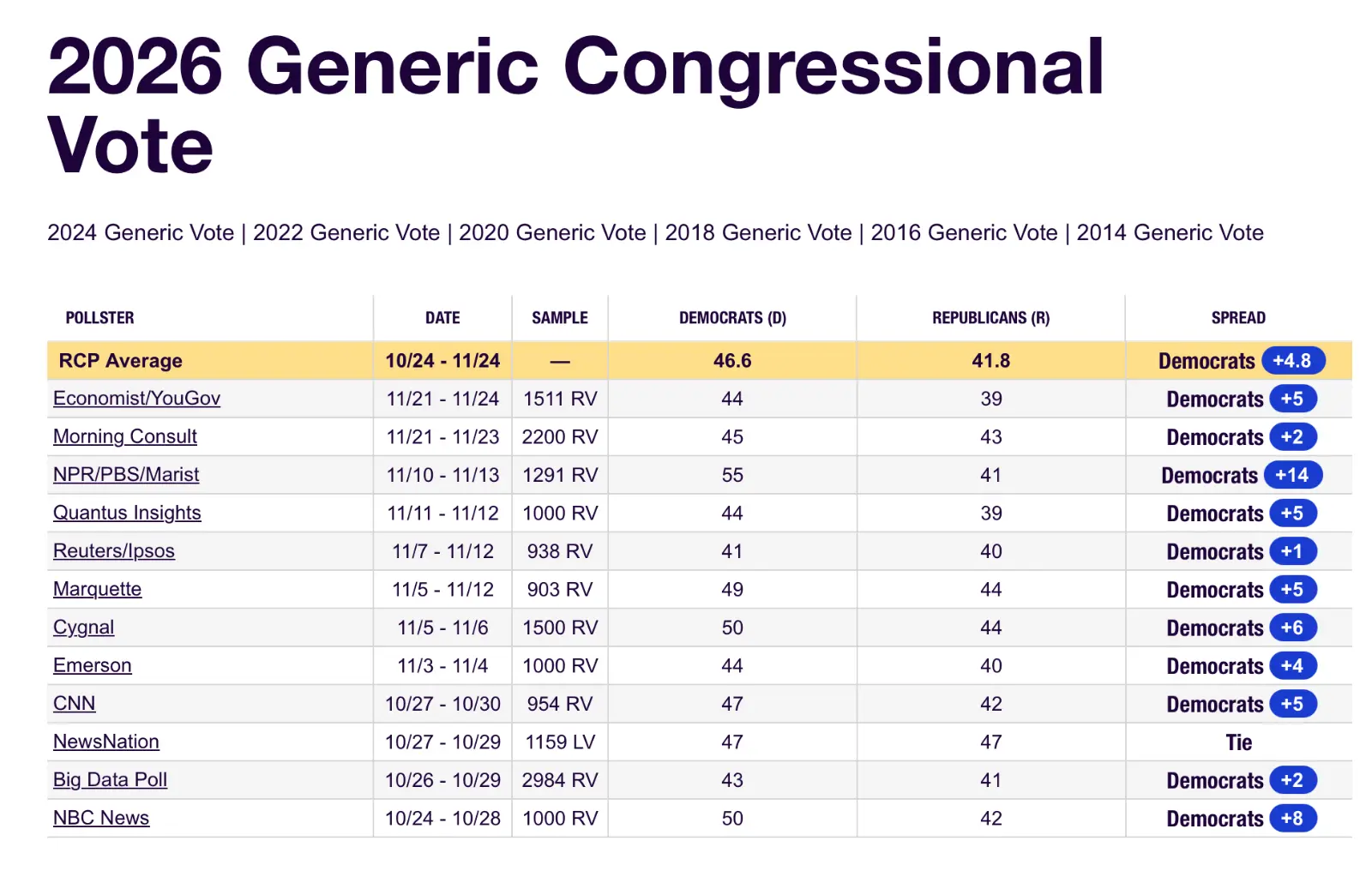Viewport: 1372px width, 871px height.
Task: Open the Marquette poll link
Action: click(x=97, y=589)
